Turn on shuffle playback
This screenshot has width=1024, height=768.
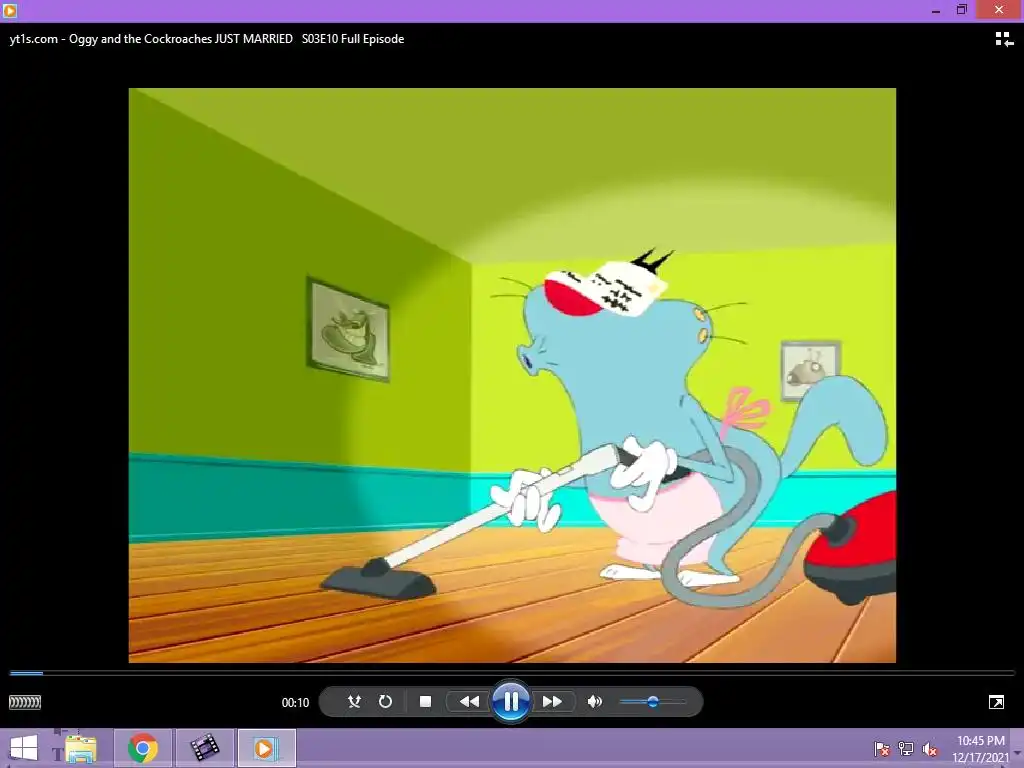coord(354,701)
